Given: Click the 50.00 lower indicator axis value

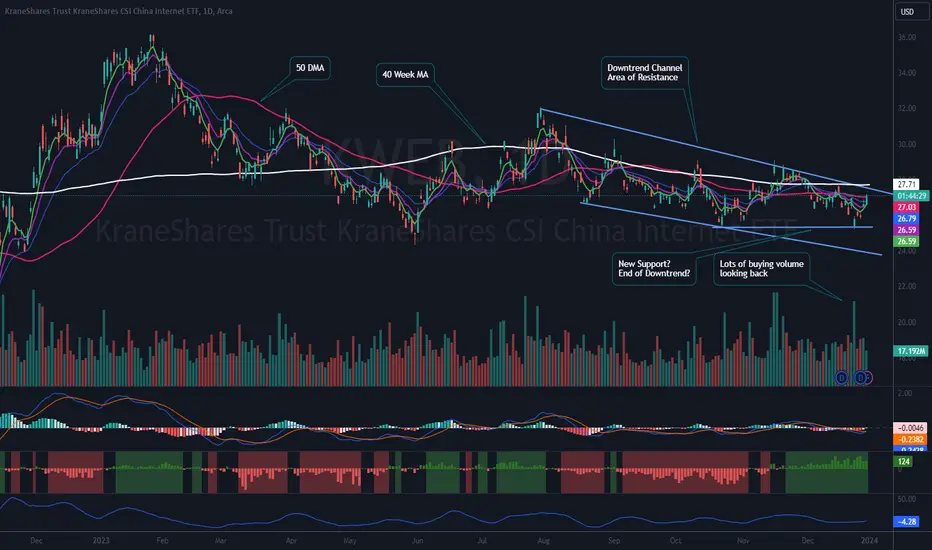Looking at the screenshot, I should click(x=906, y=499).
